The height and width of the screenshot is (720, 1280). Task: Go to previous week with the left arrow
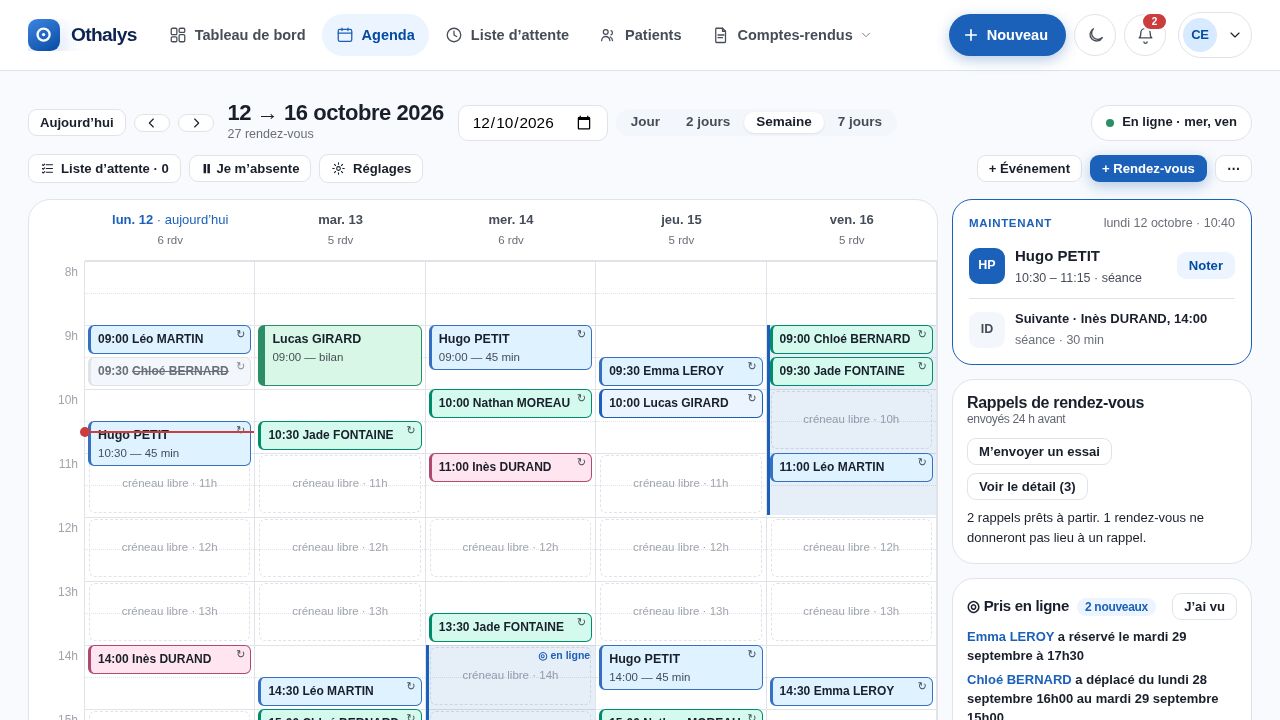152,123
